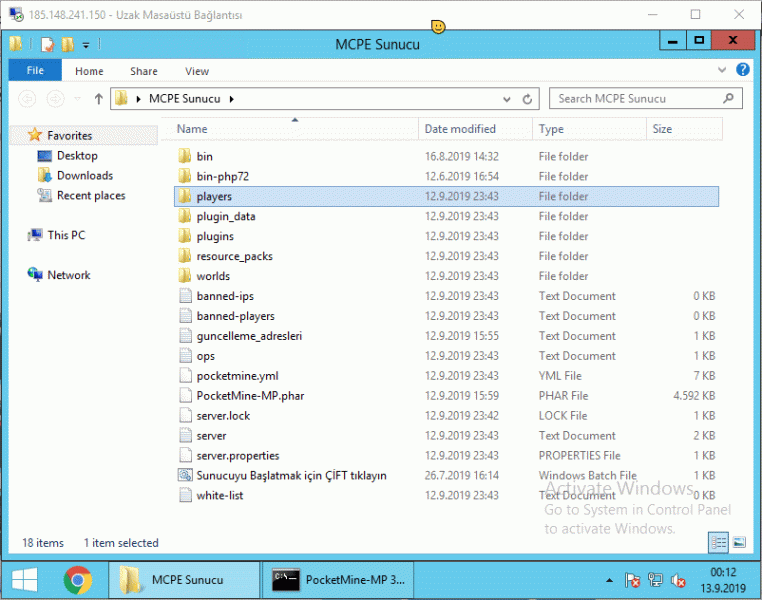
Task: Select the banned-ips text file icon
Action: point(185,295)
